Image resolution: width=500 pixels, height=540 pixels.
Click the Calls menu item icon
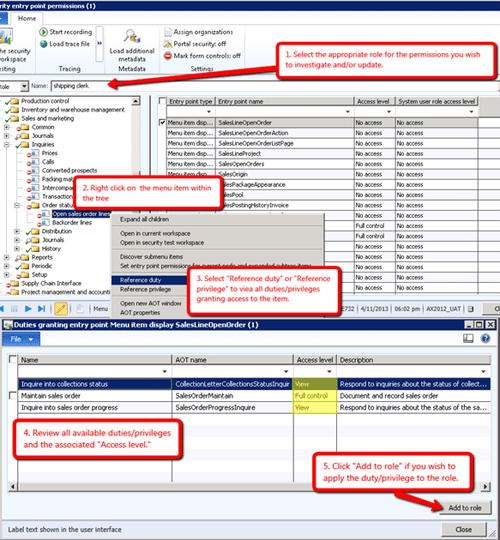(35, 162)
